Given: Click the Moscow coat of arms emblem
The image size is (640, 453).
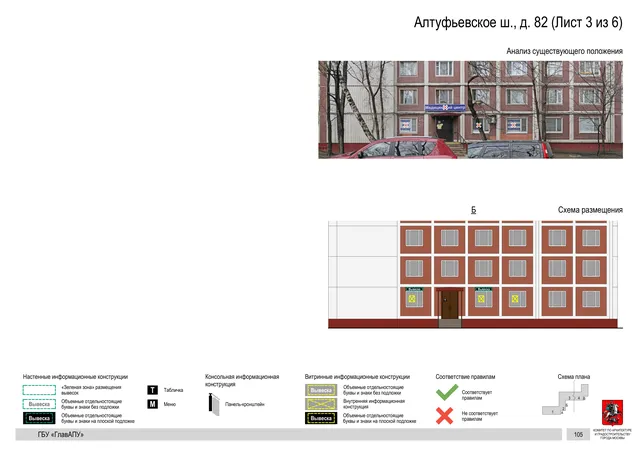Looking at the screenshot, I should 612,413.
